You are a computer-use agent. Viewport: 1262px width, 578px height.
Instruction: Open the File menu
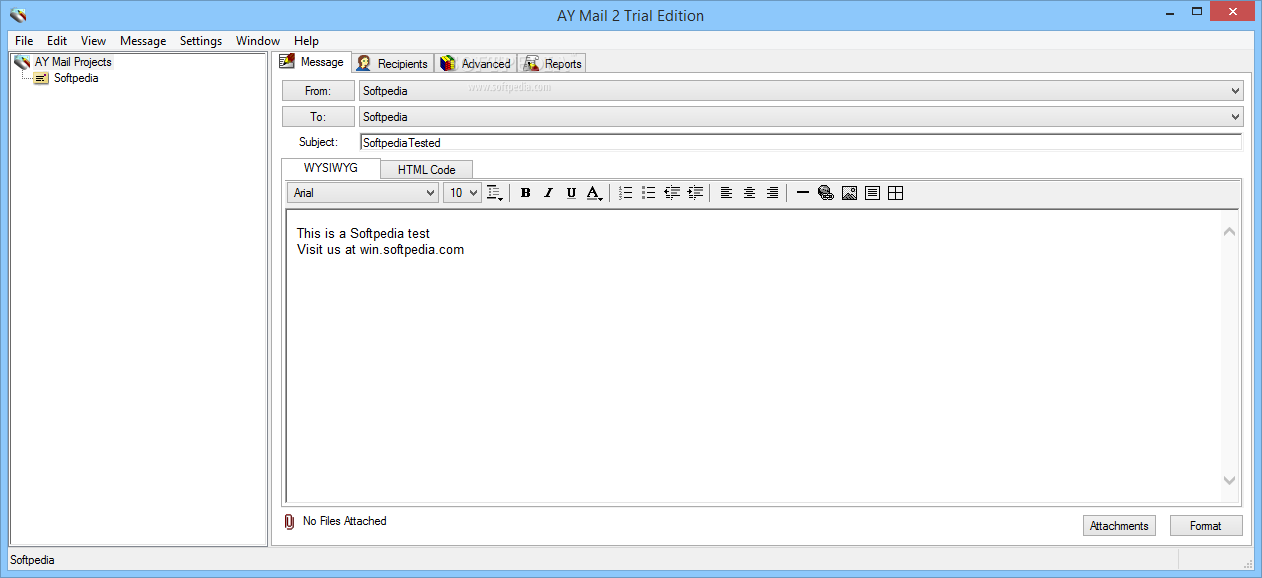(x=24, y=41)
